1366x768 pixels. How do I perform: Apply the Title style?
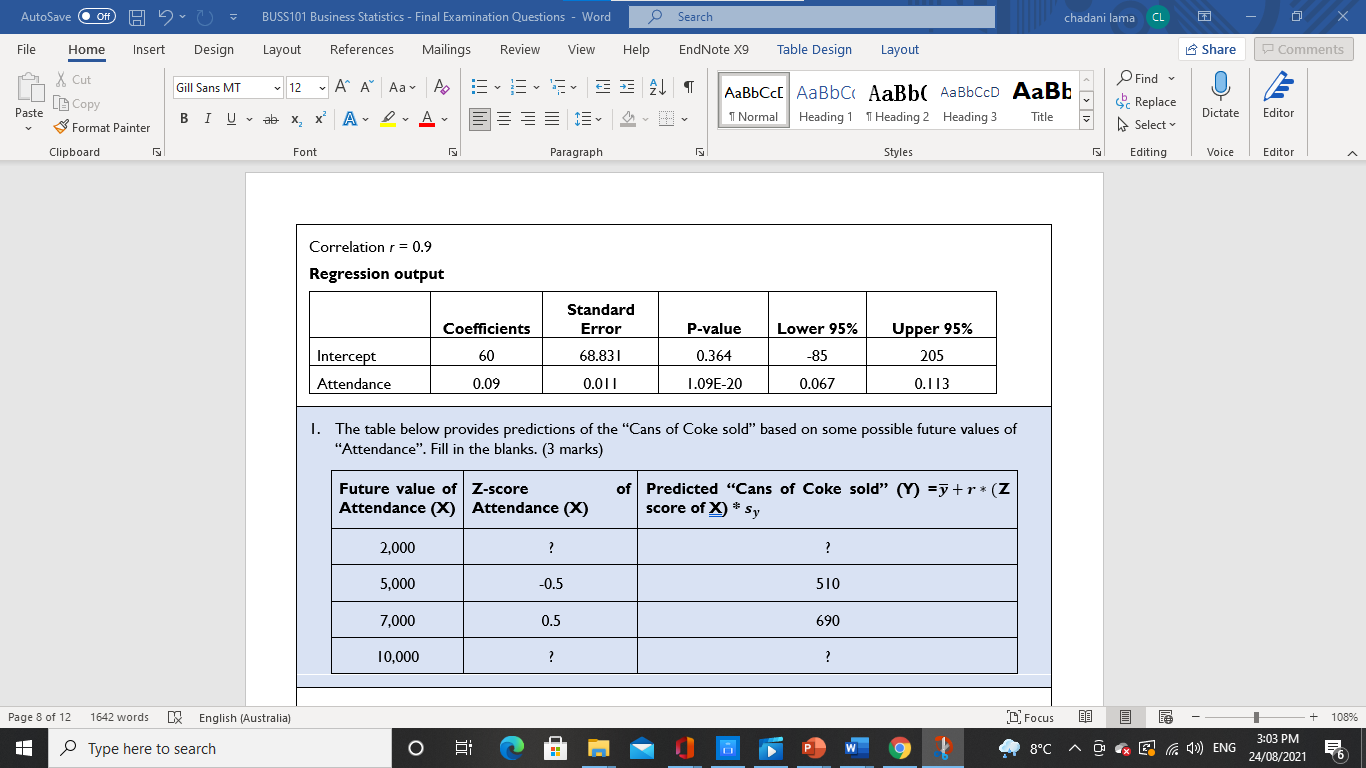click(1041, 102)
